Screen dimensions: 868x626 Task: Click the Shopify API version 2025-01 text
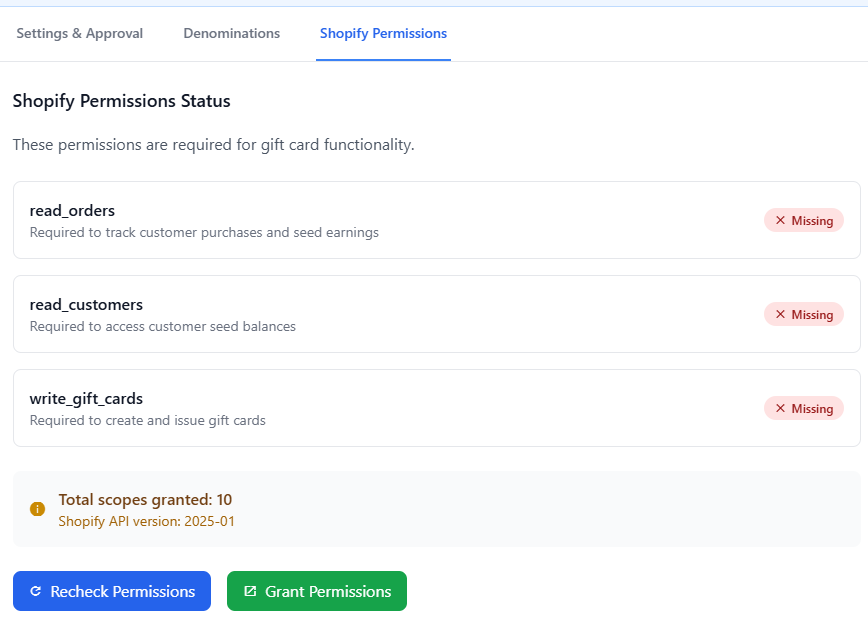146,521
